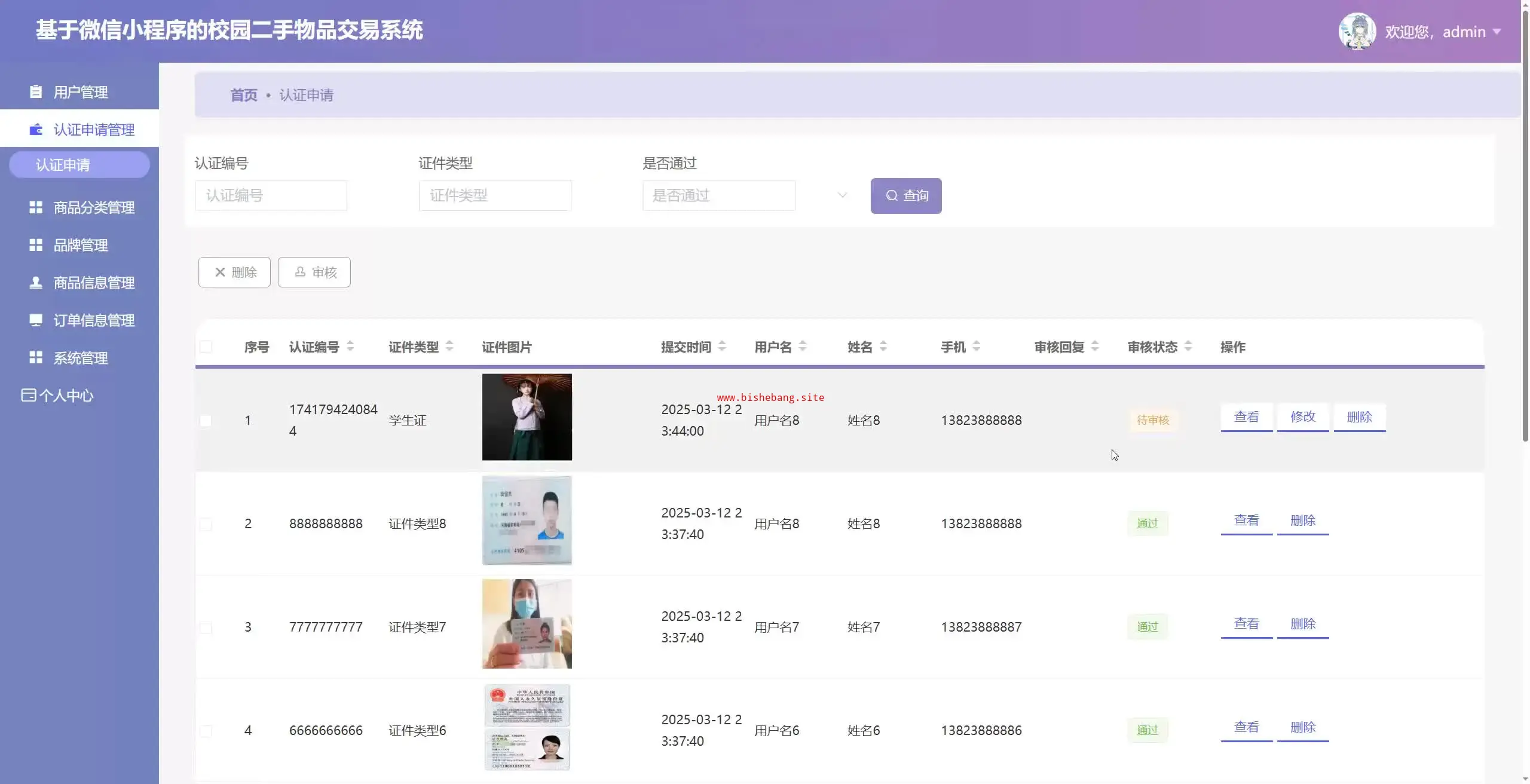Check the checkbox for row 3
Viewport: 1530px width, 784px height.
click(206, 627)
